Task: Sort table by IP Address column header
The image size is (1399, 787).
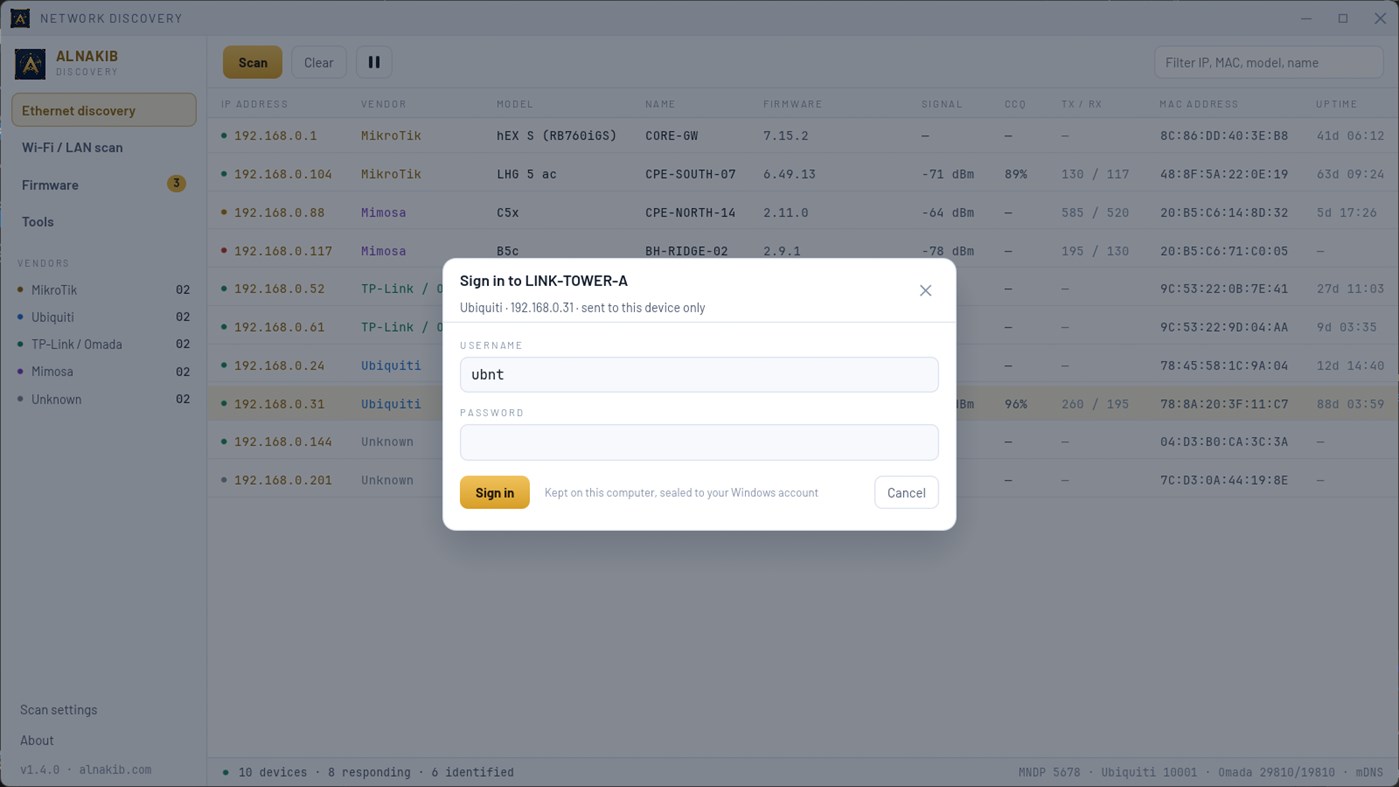Action: tap(254, 104)
